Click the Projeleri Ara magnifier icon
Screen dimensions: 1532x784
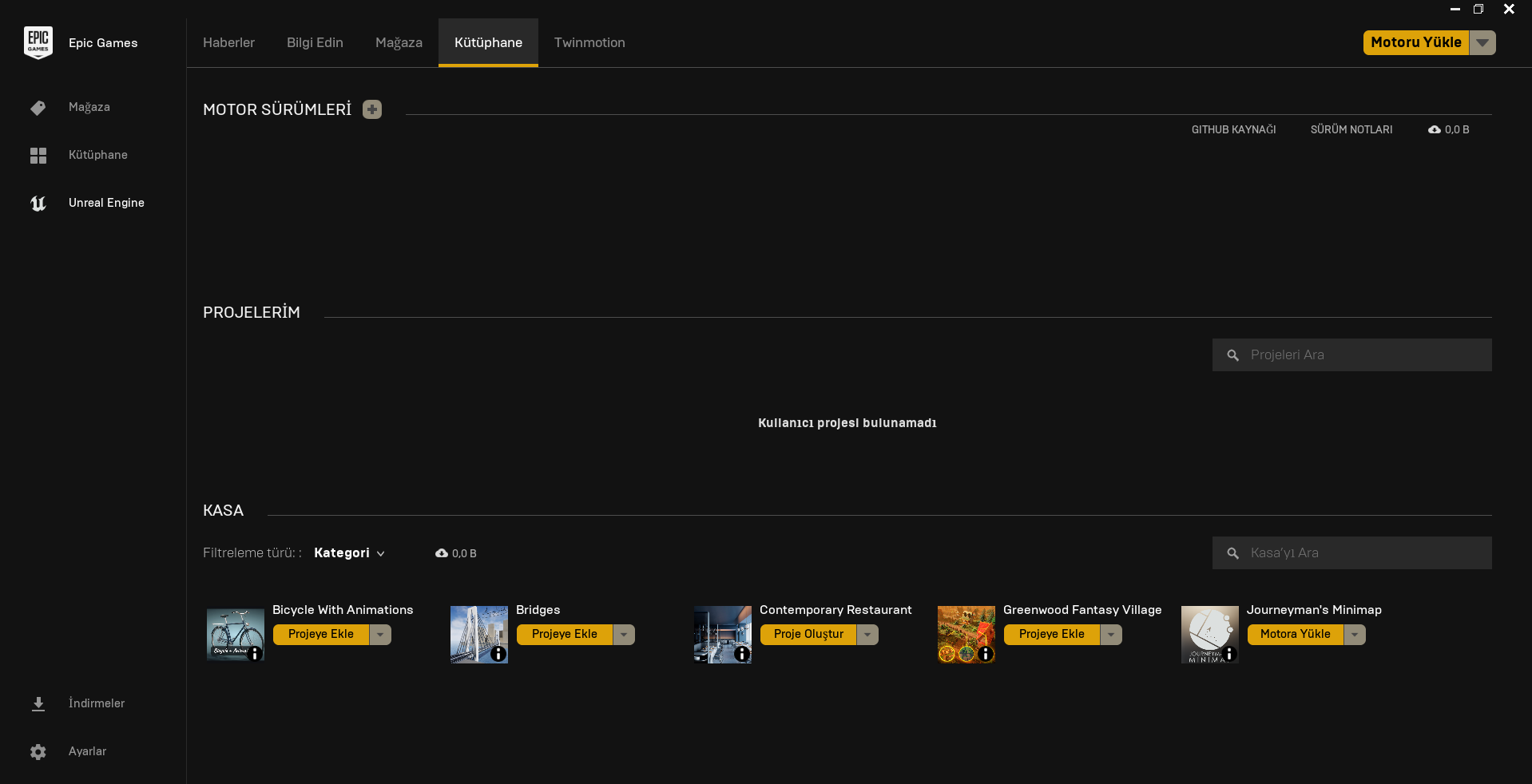[x=1233, y=355]
